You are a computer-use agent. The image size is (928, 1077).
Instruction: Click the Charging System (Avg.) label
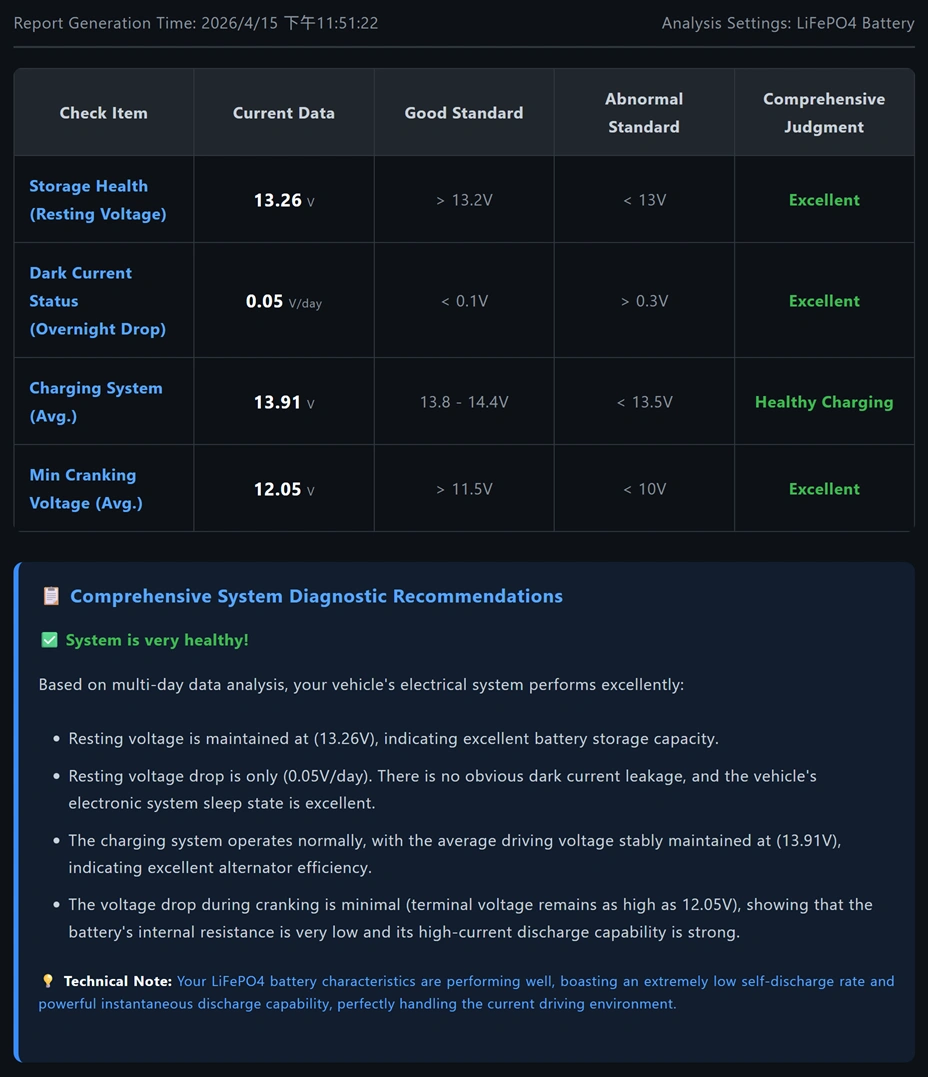point(95,402)
